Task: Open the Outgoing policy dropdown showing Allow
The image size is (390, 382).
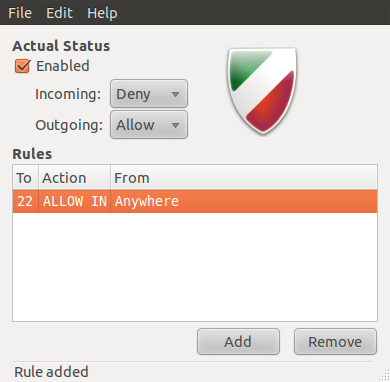Action: (x=149, y=125)
